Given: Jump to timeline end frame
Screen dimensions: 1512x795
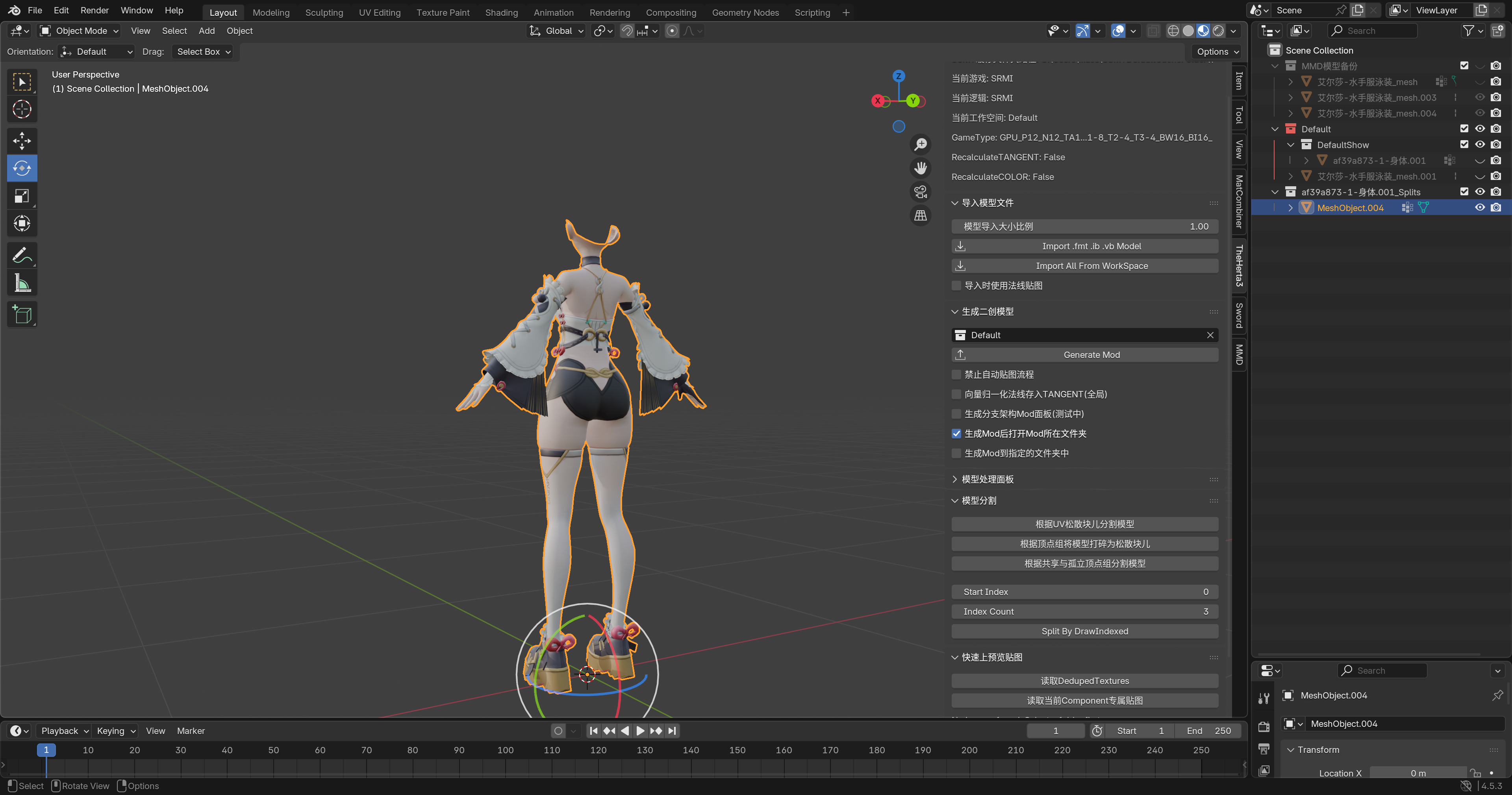Looking at the screenshot, I should (x=672, y=730).
